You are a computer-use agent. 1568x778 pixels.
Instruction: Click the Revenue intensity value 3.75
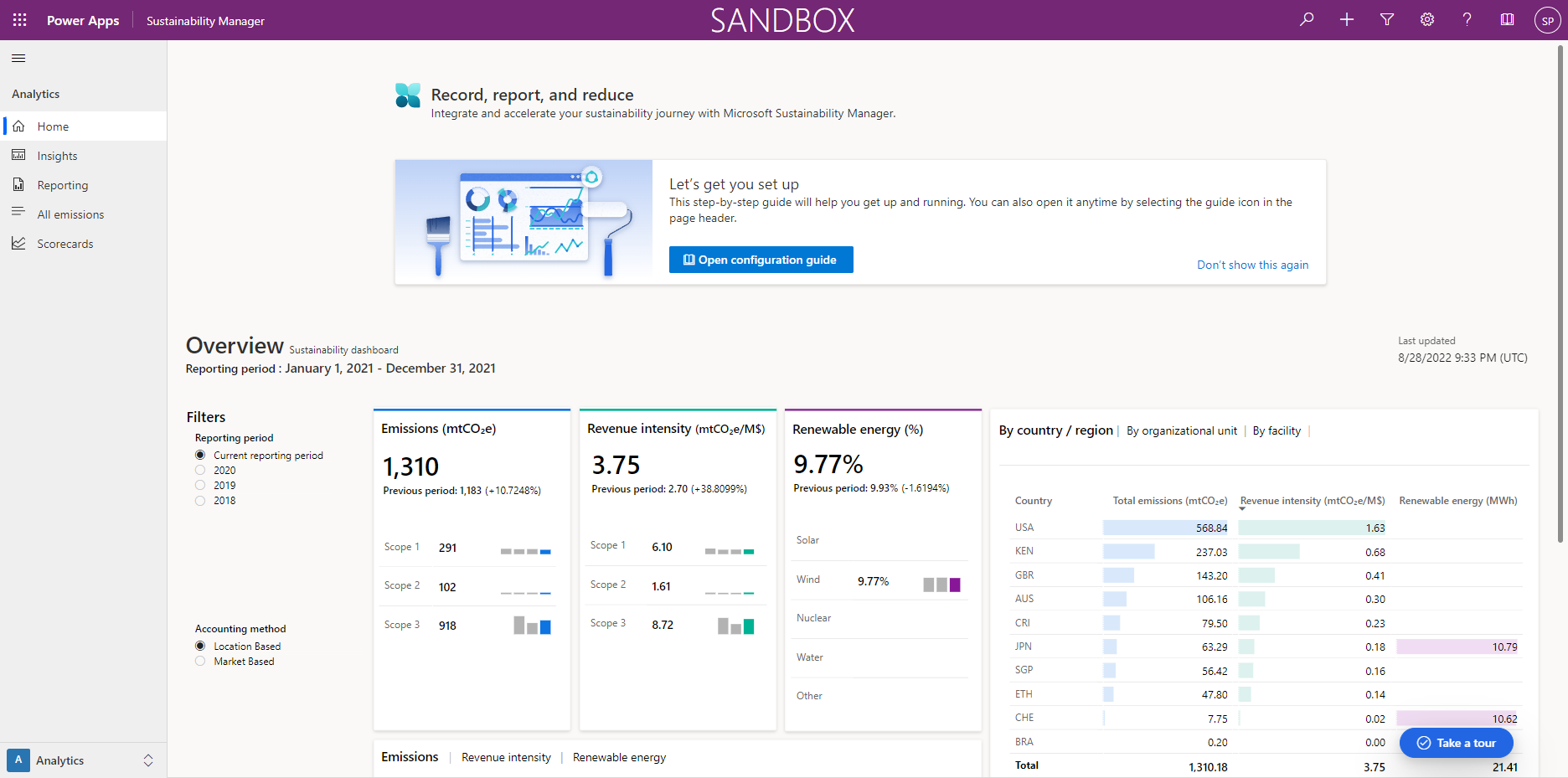click(616, 465)
